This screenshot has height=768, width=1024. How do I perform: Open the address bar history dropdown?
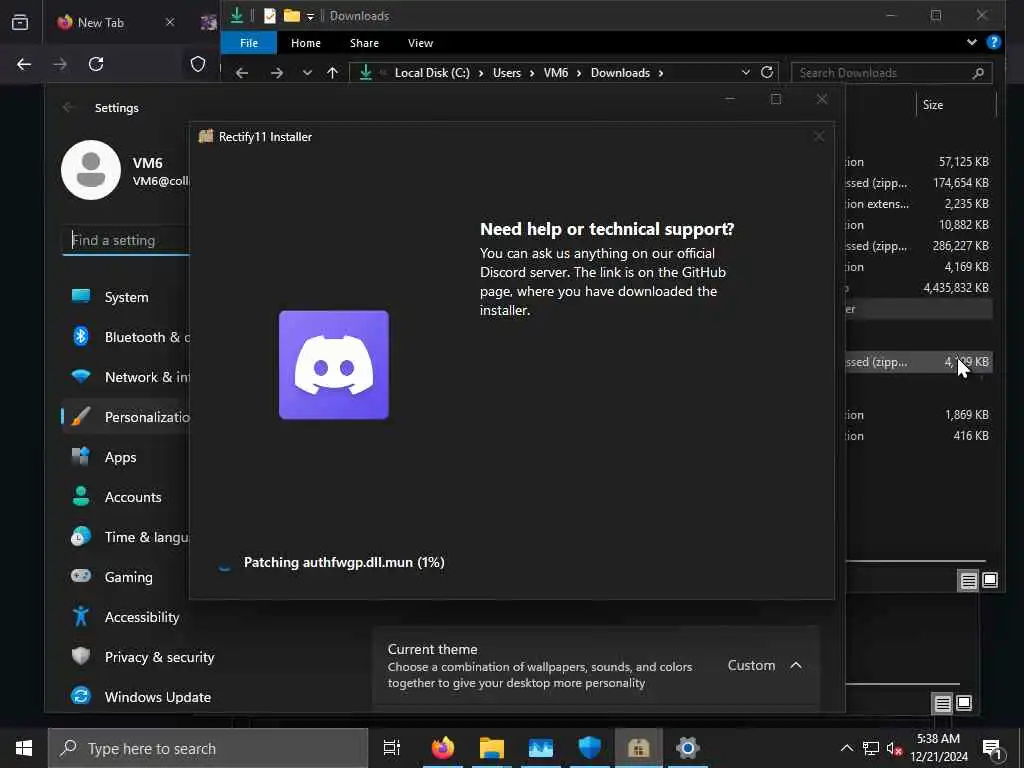pos(746,72)
